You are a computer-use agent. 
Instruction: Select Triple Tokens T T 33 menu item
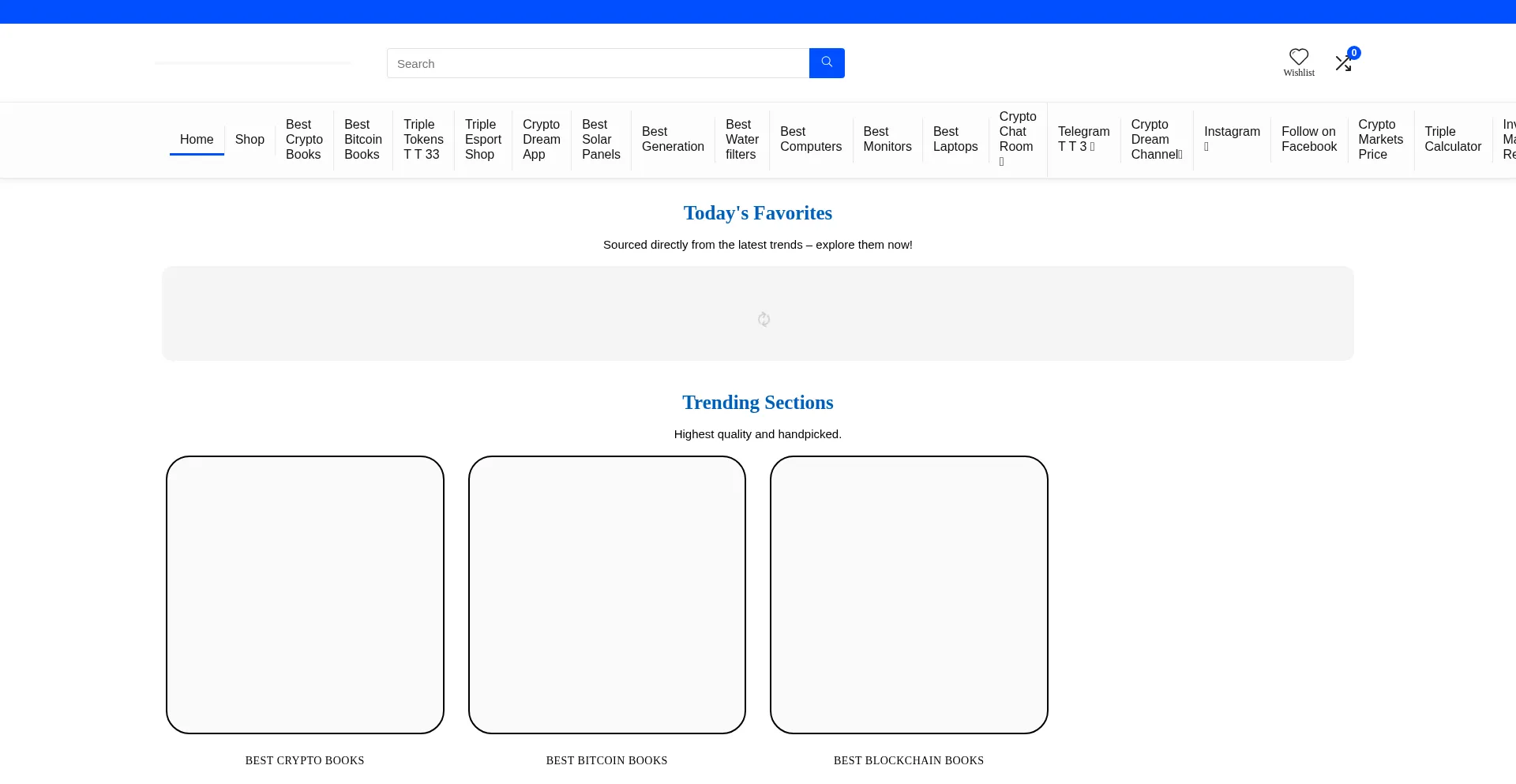click(423, 140)
